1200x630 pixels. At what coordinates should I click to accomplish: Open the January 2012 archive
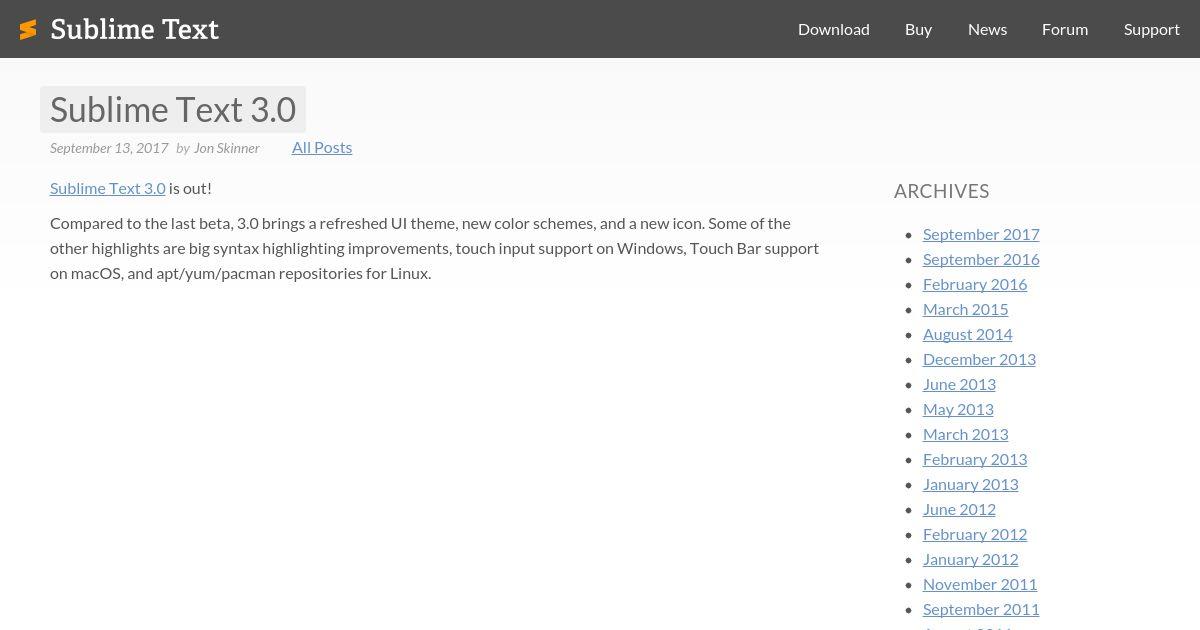pos(970,559)
